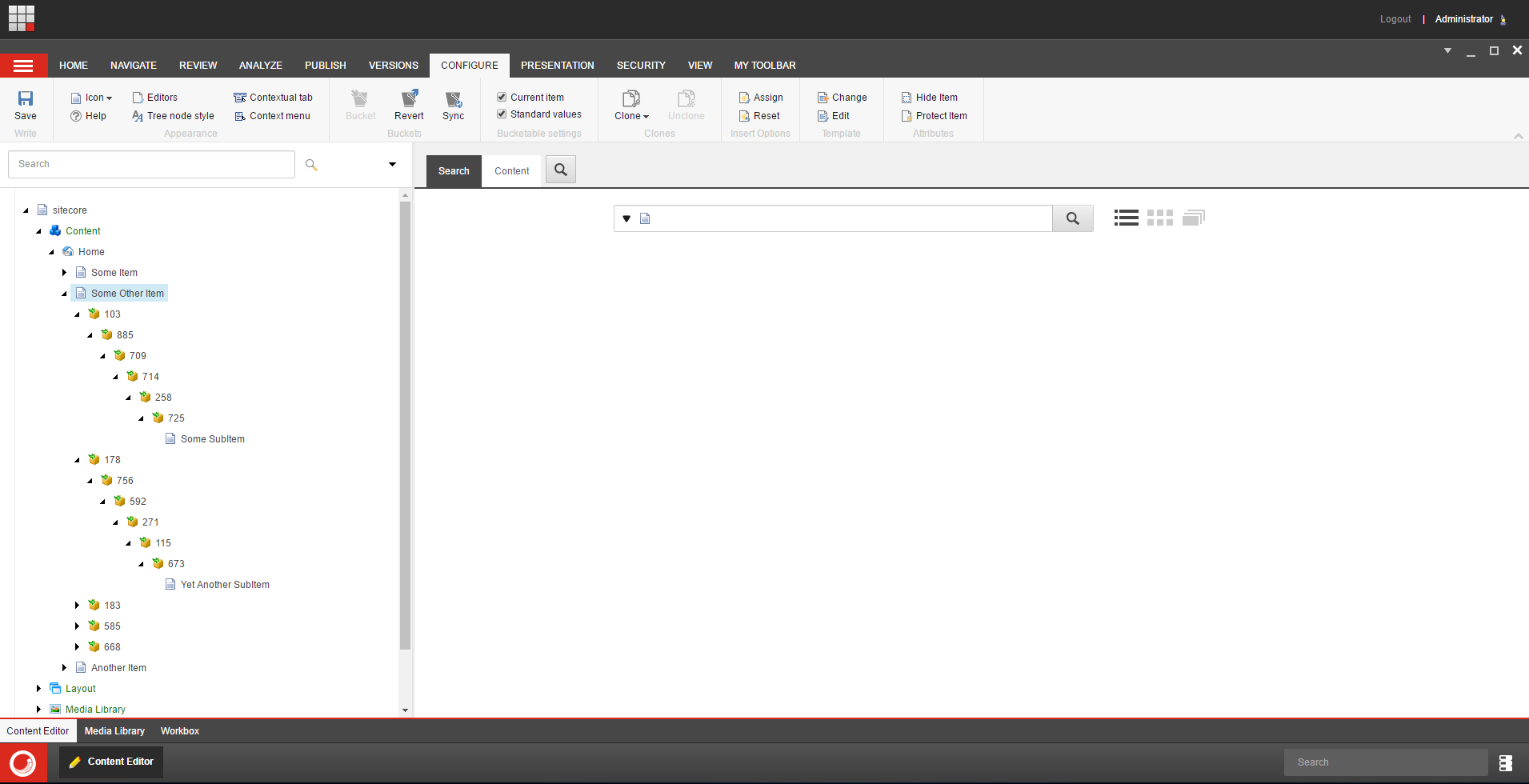
Task: Click the Revert bucket icon
Action: (409, 98)
